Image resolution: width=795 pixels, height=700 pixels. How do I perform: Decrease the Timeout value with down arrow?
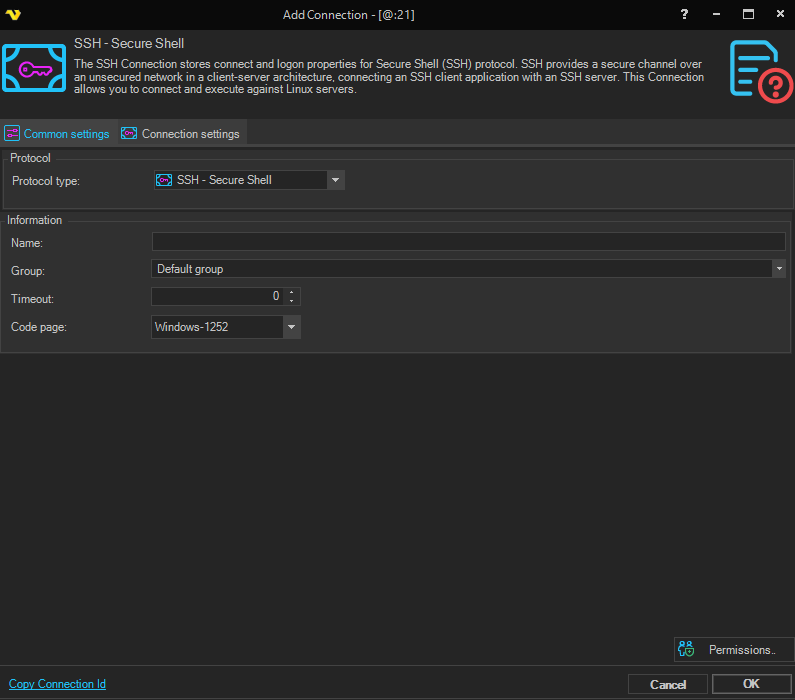(x=291, y=301)
